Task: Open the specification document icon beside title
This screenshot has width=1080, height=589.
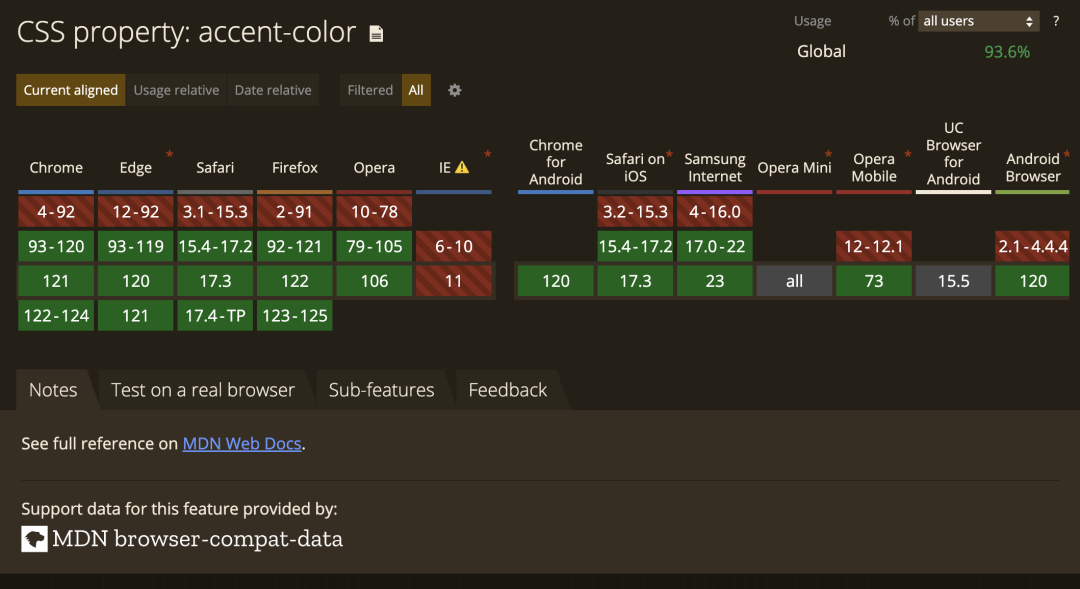Action: 376,33
